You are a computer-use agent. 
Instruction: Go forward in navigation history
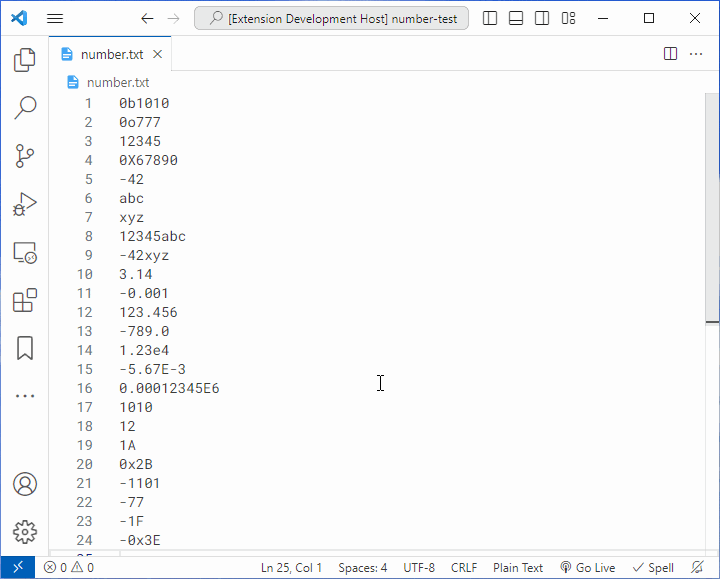174,18
